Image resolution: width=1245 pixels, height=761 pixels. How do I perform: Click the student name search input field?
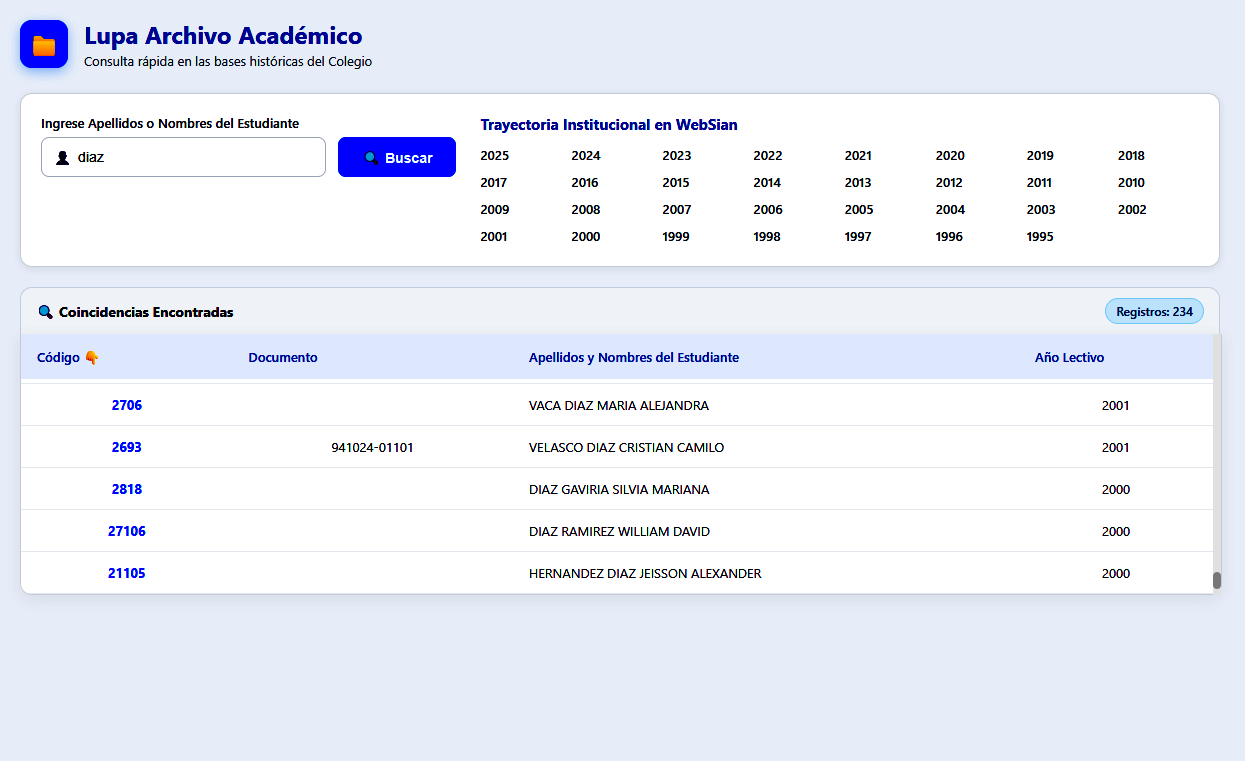point(183,157)
